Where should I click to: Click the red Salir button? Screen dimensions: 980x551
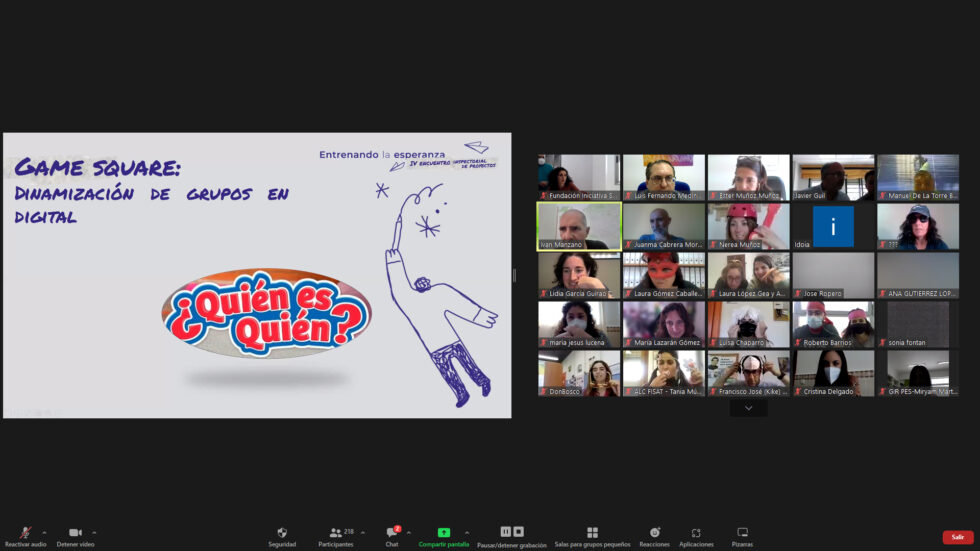click(x=957, y=537)
